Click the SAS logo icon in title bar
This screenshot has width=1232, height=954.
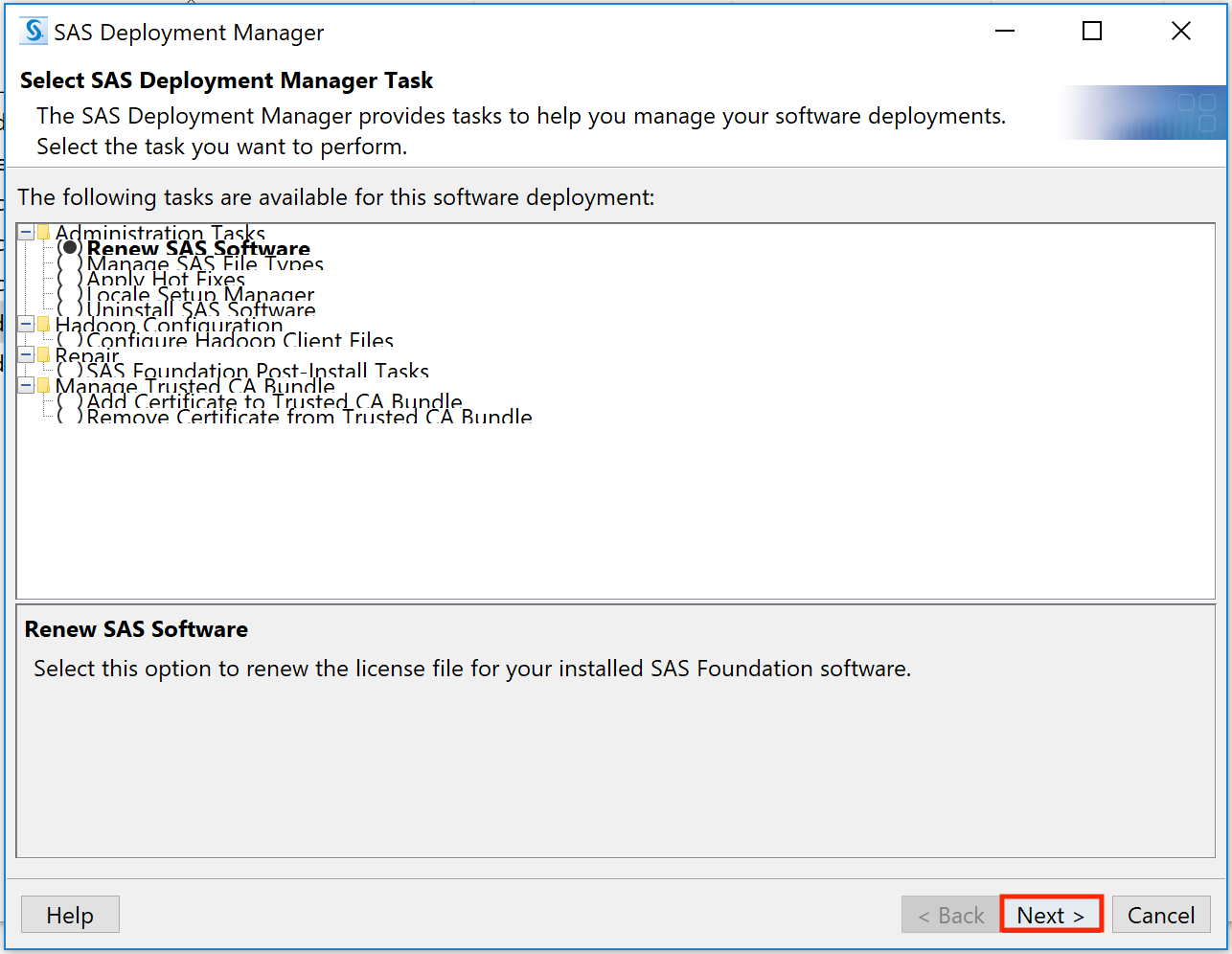[34, 31]
